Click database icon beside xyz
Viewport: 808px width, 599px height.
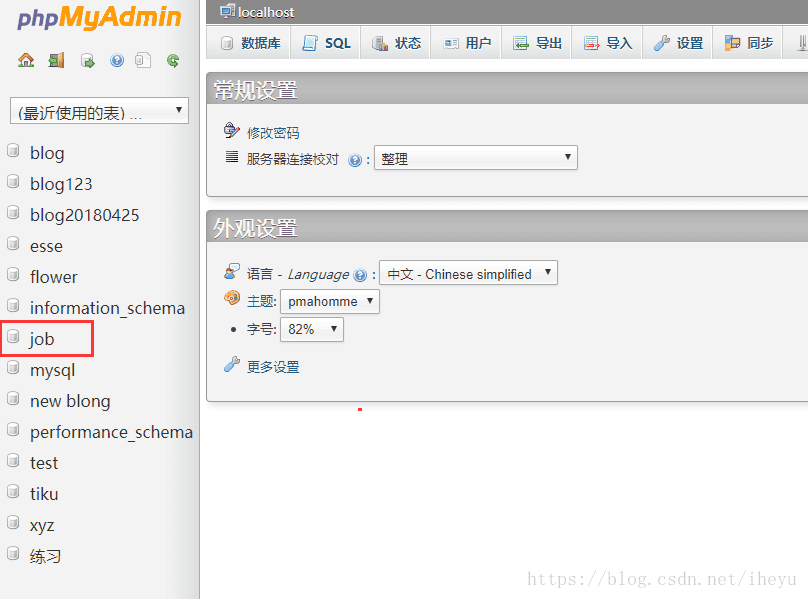point(13,523)
